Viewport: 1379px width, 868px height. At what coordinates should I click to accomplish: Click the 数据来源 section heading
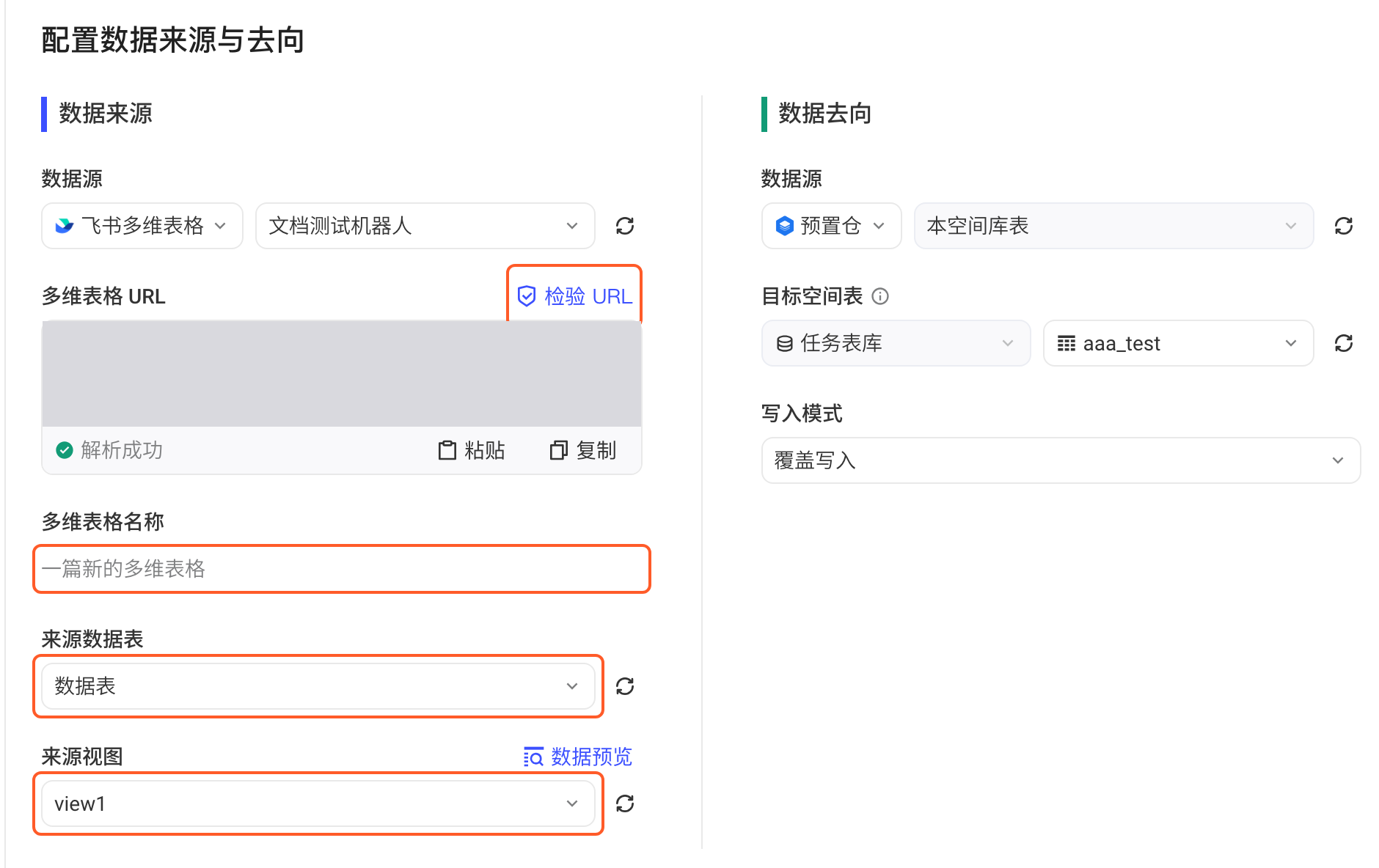click(106, 114)
